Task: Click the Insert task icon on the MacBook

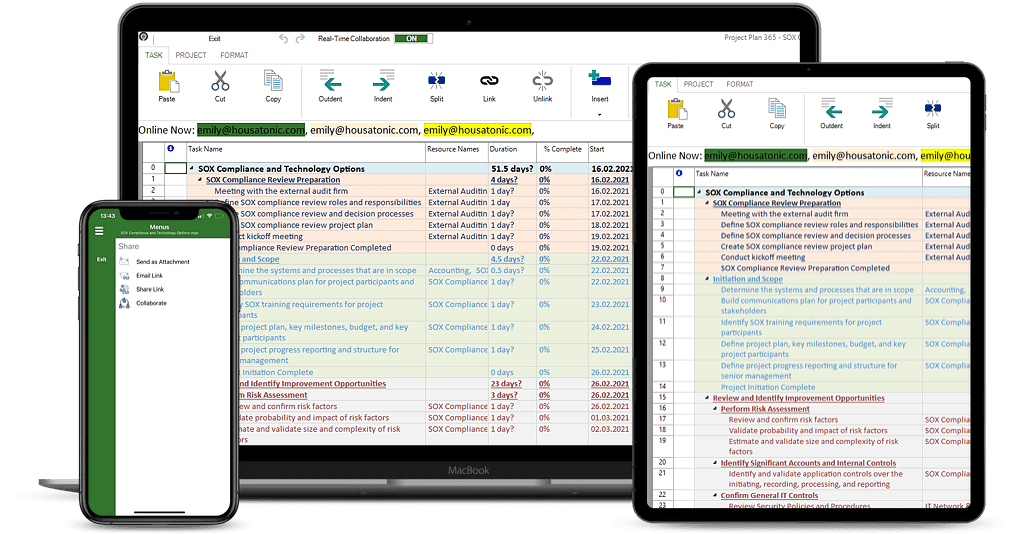Action: (600, 79)
